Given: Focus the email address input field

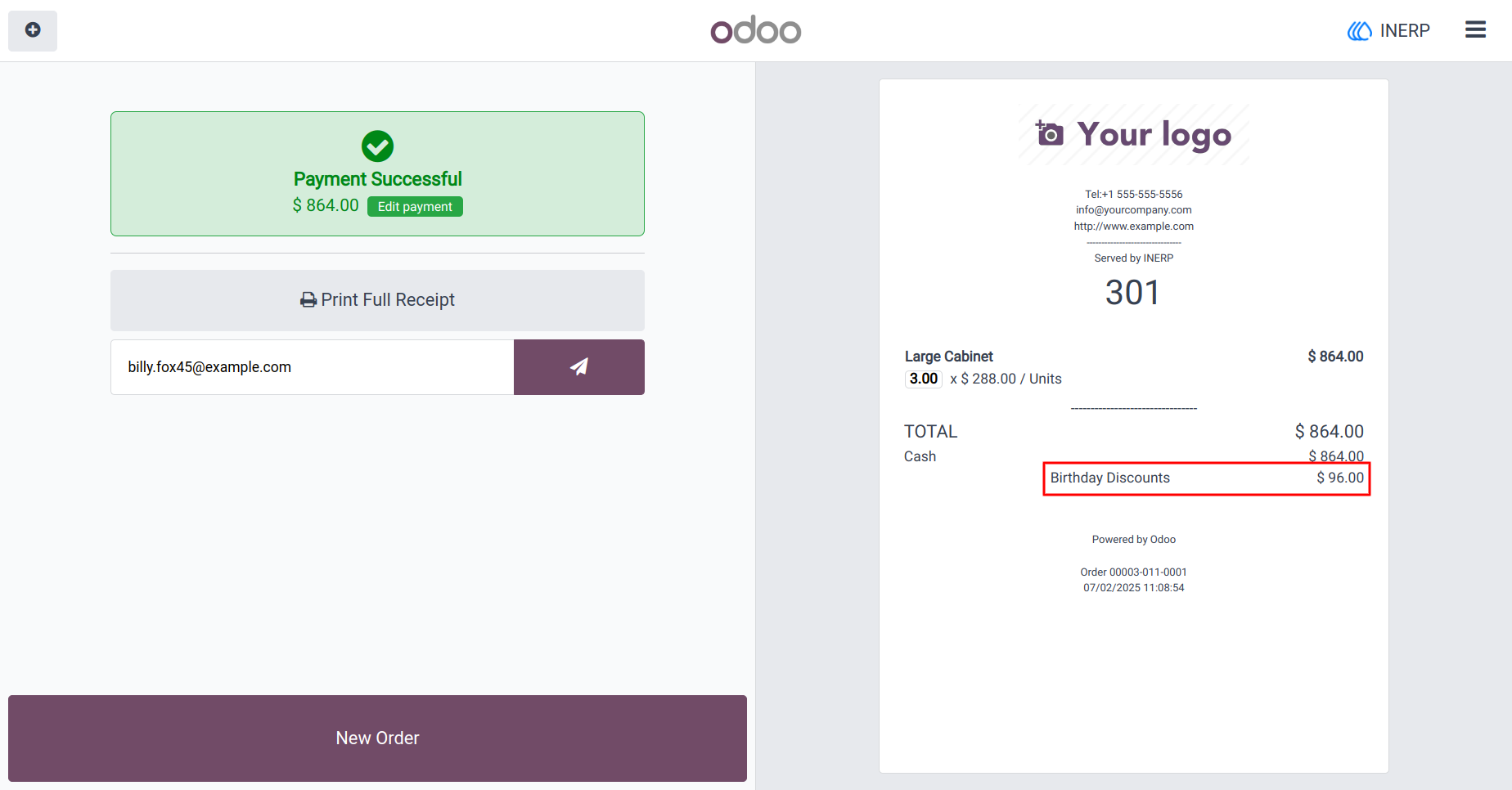Looking at the screenshot, I should pos(313,367).
